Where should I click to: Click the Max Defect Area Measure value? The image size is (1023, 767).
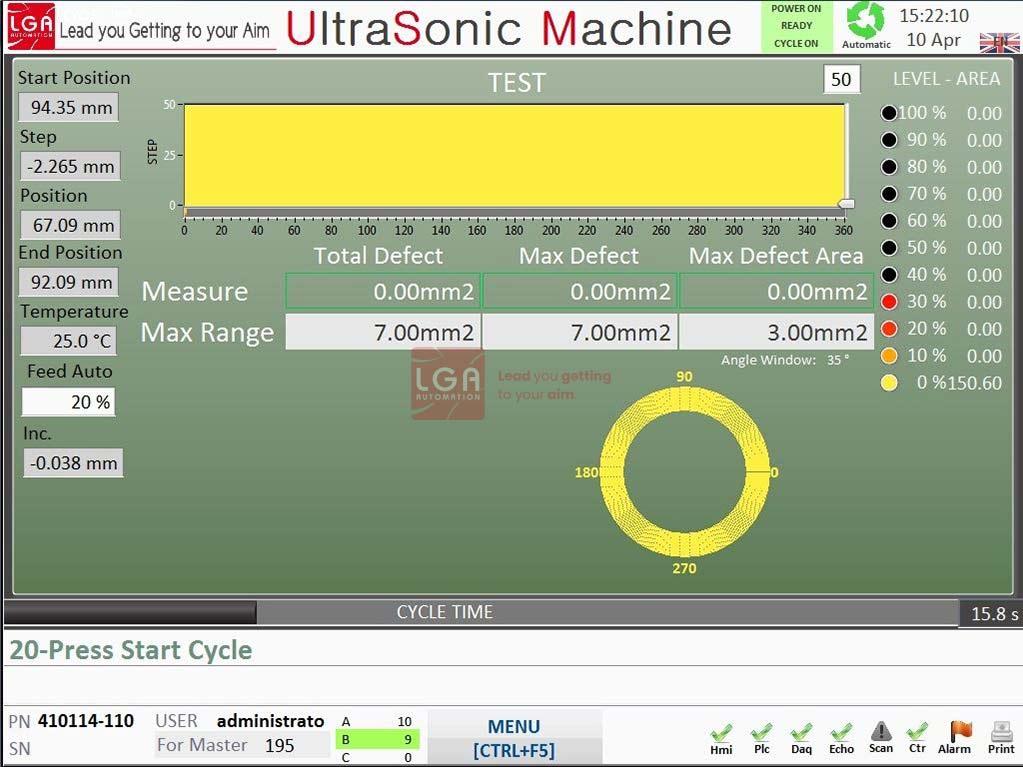[777, 291]
